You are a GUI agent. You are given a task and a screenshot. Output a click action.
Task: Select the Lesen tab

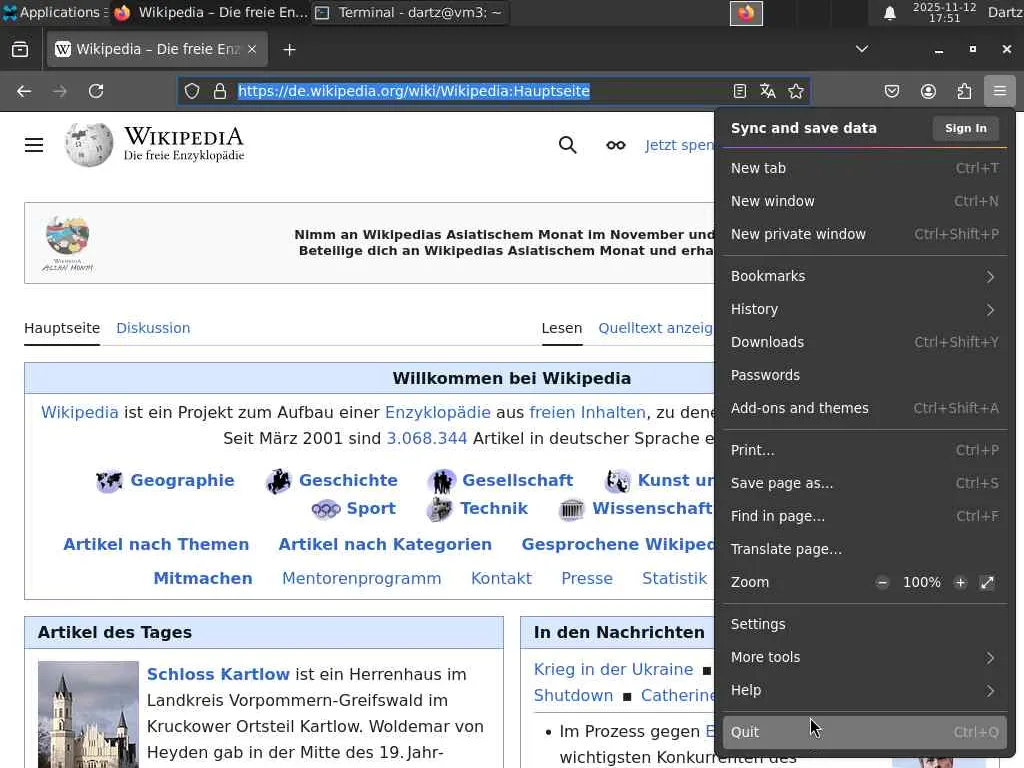562,328
